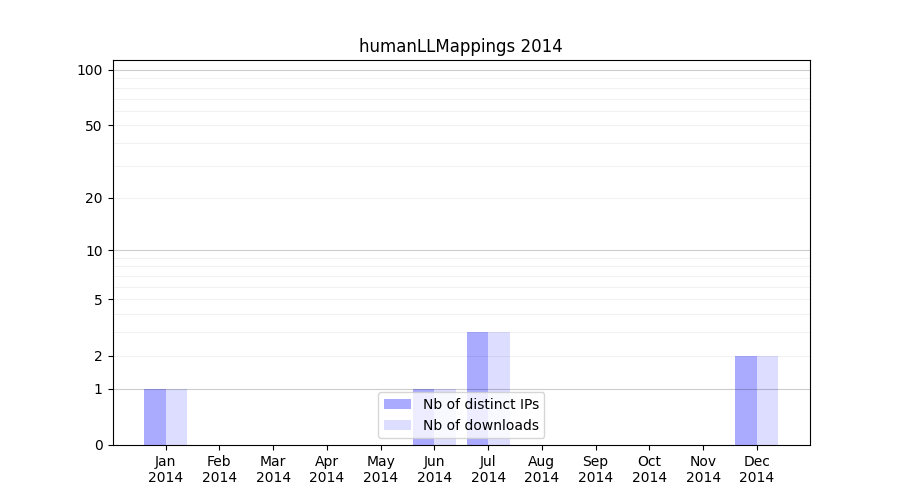
Task: Select the 'Nb of downloads' legend label
Action: pos(481,425)
